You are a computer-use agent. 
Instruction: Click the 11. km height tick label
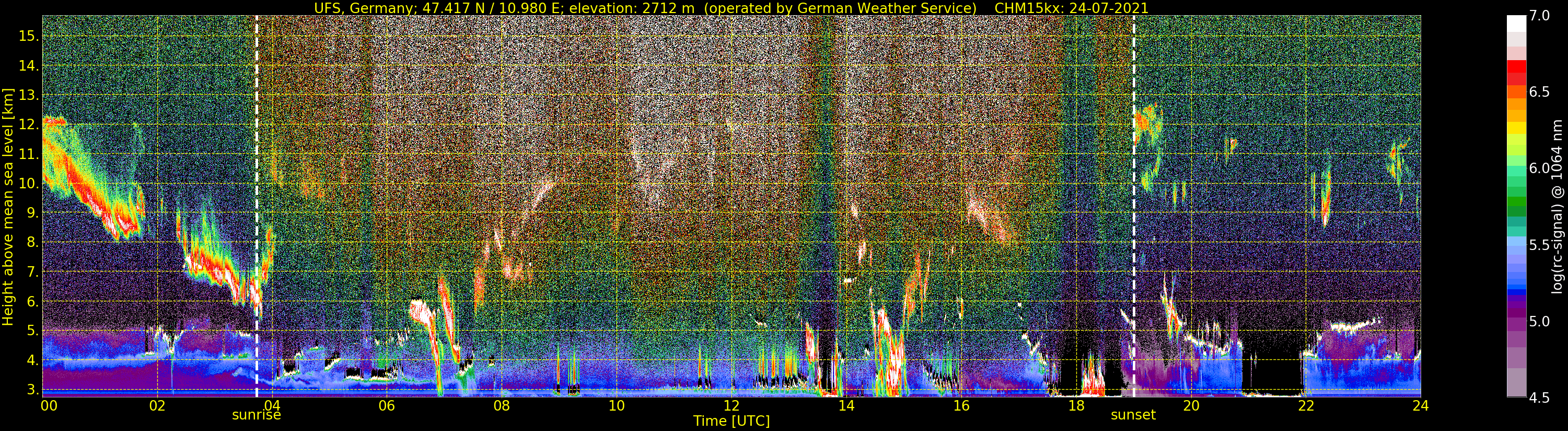pos(29,154)
